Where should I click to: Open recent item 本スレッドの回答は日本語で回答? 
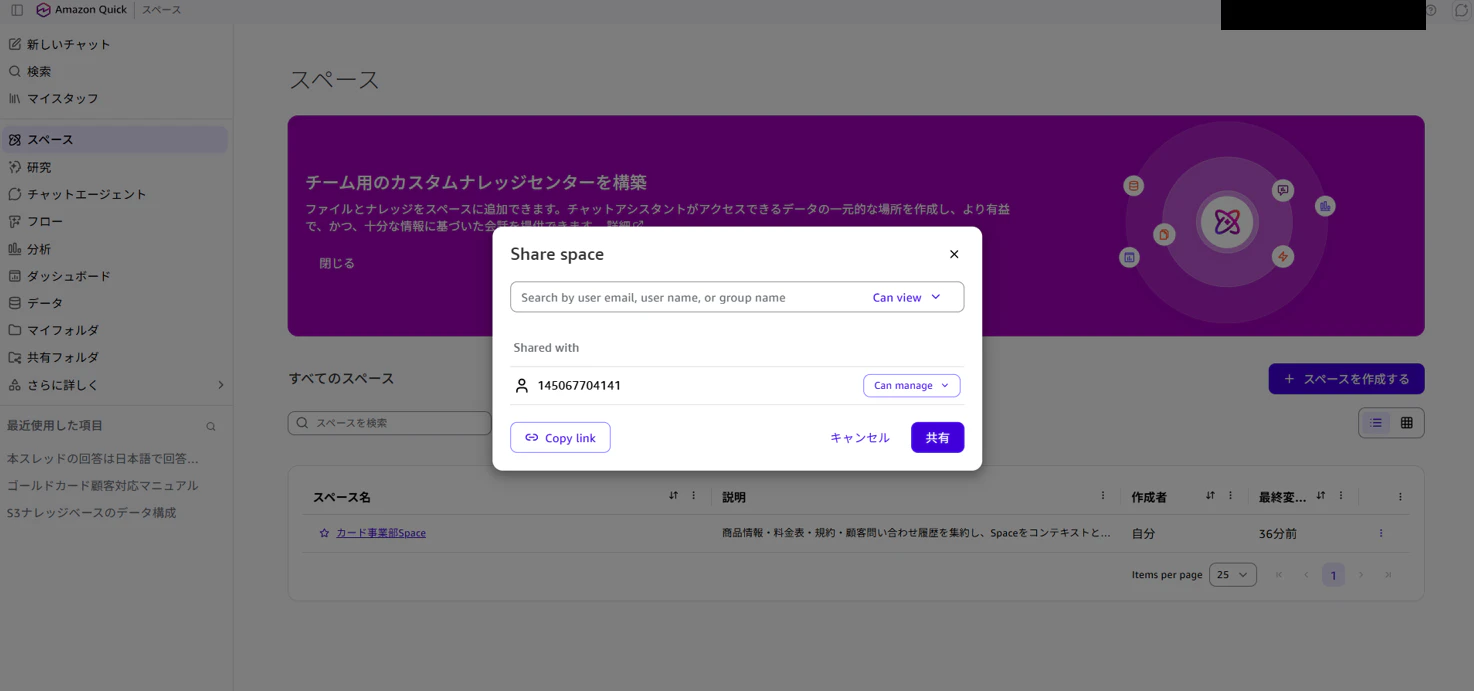[x=103, y=458]
